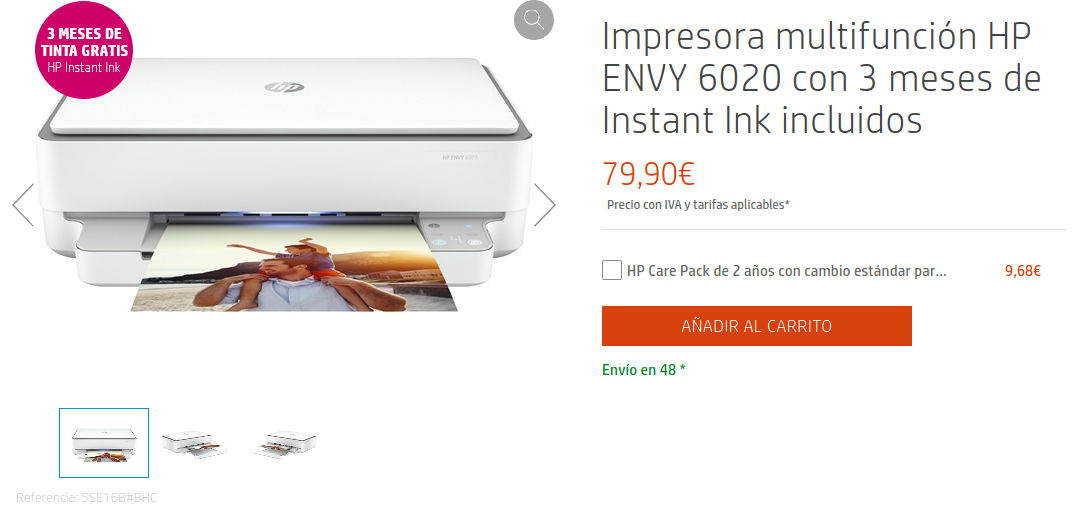
Task: Select the first front-view printer thumbnail
Action: pyautogui.click(x=104, y=443)
